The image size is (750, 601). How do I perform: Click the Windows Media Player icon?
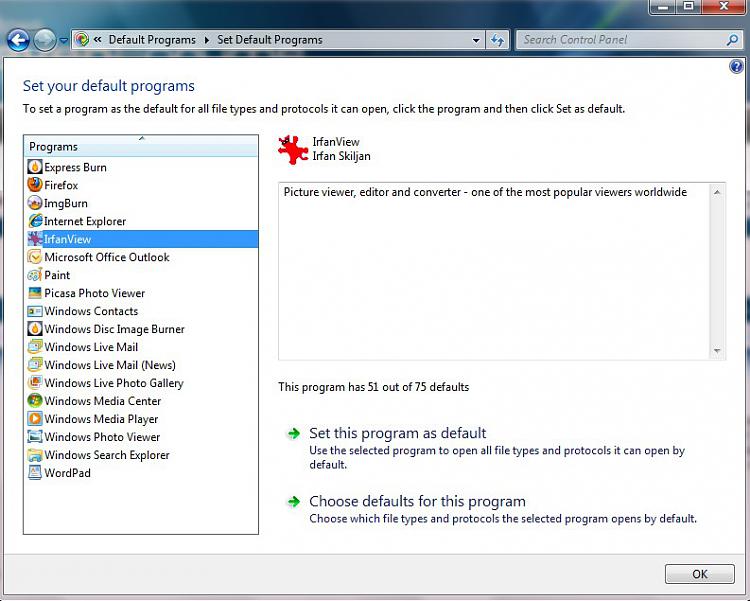(34, 419)
